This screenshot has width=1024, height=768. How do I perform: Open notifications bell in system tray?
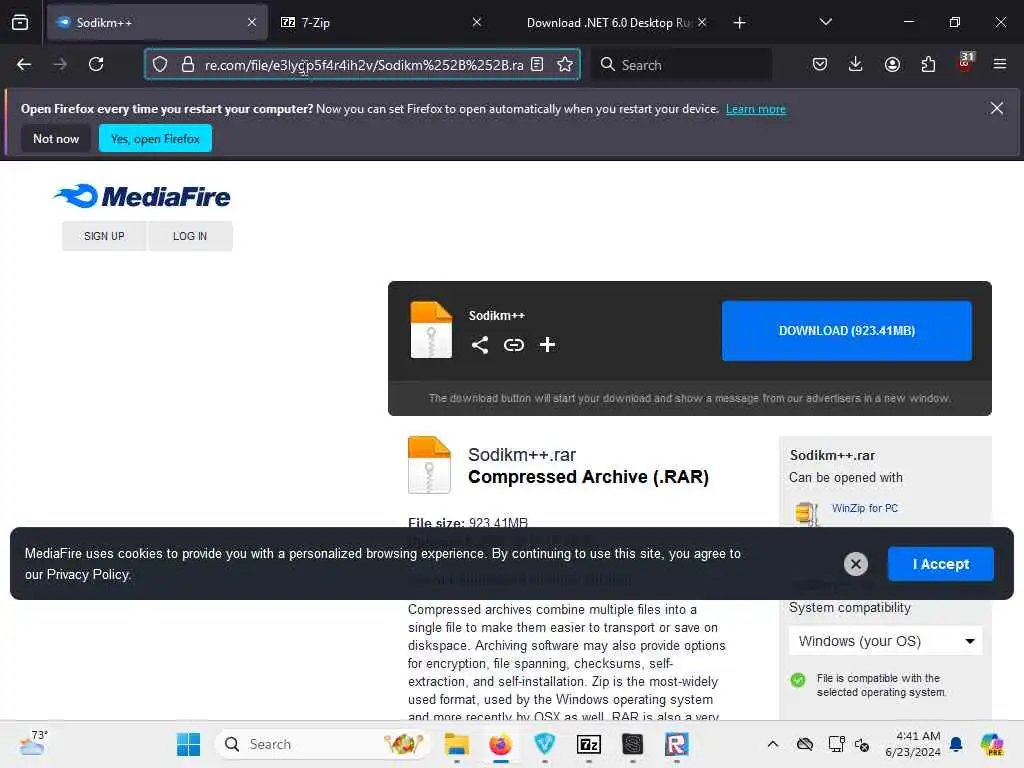[x=956, y=744]
